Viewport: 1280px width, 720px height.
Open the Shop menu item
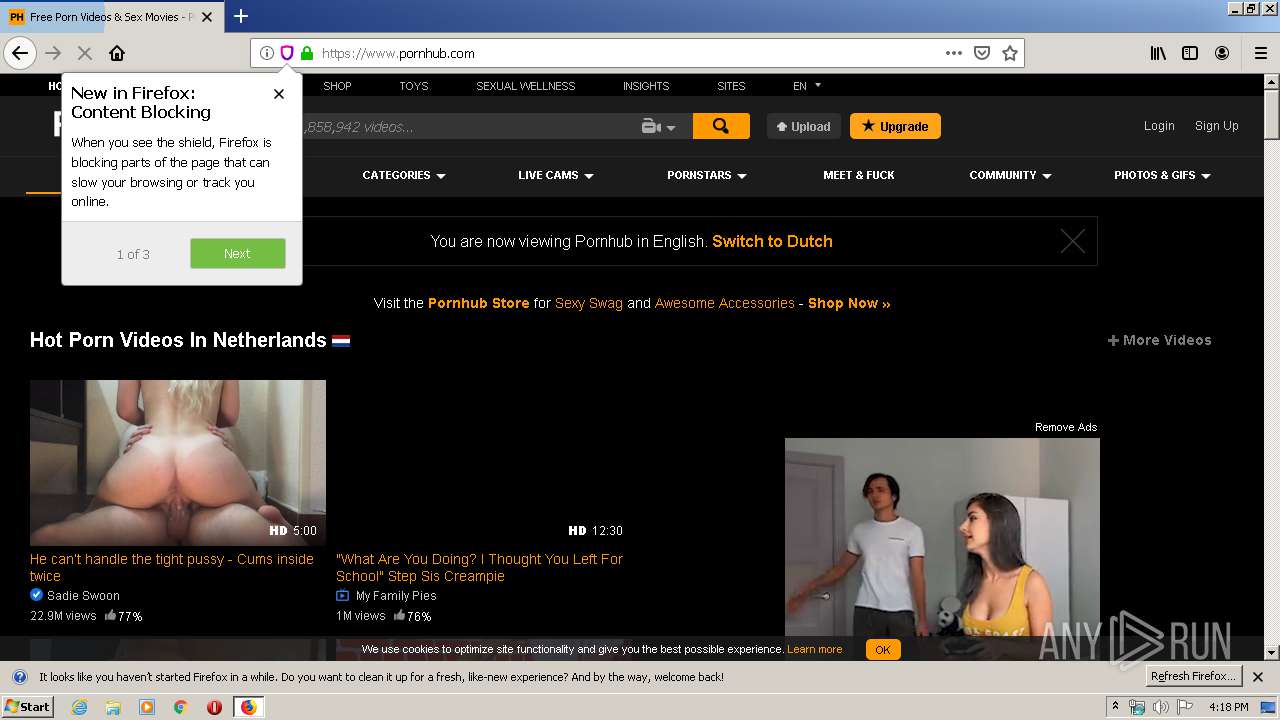click(337, 86)
